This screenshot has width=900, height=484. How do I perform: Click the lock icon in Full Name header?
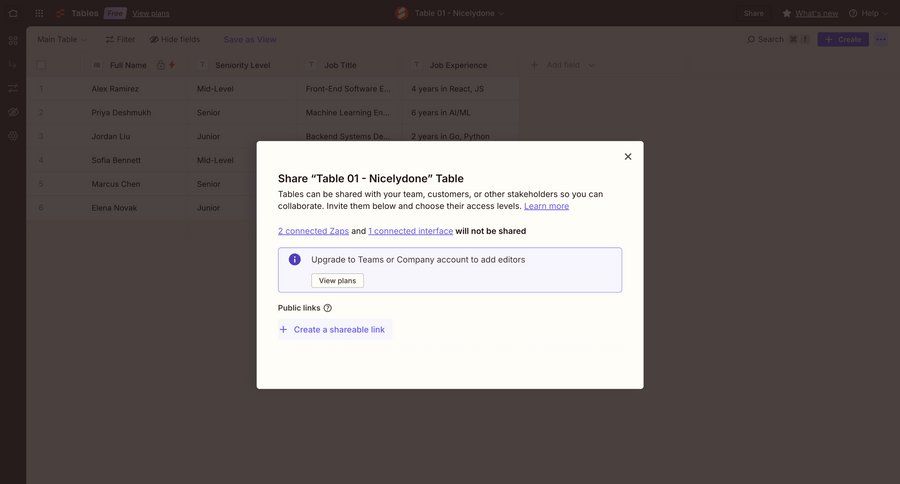(161, 65)
